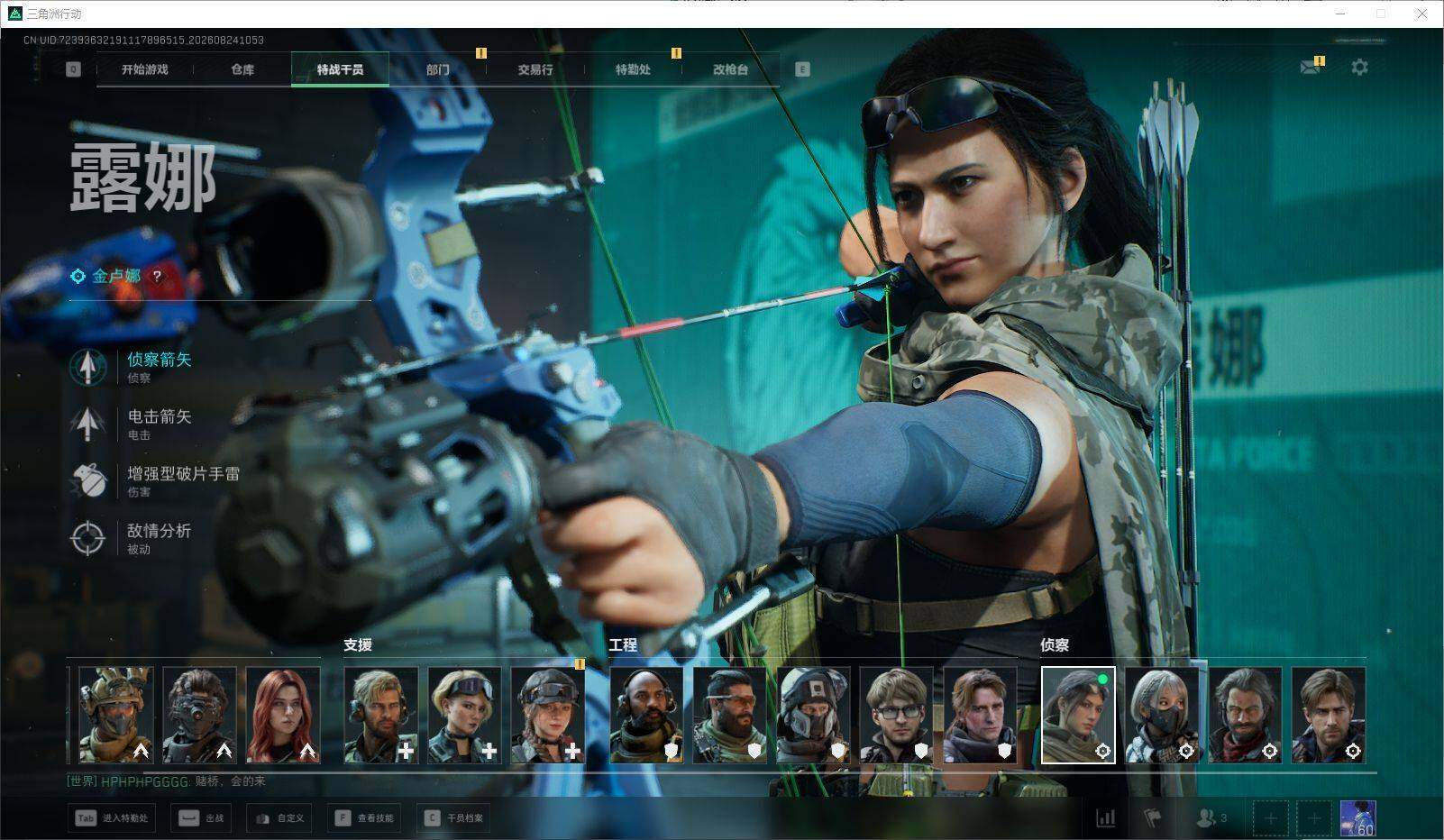This screenshot has height=840, width=1444.
Task: Open the player avatar showing level 60
Action: coord(1357,818)
